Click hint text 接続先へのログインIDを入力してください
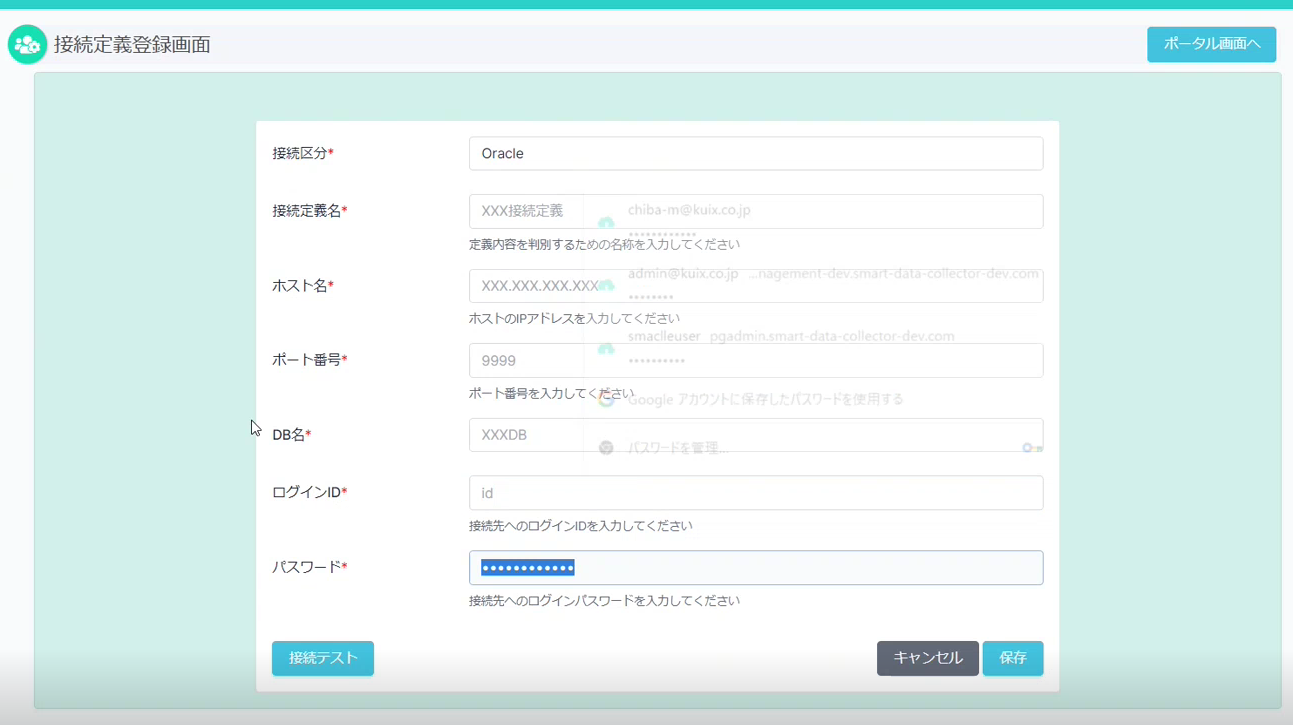 point(581,526)
